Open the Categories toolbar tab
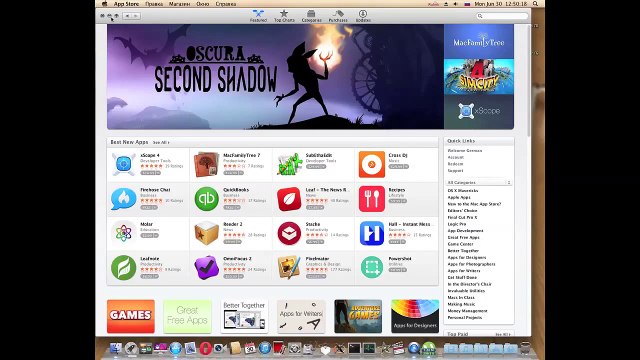 311,16
